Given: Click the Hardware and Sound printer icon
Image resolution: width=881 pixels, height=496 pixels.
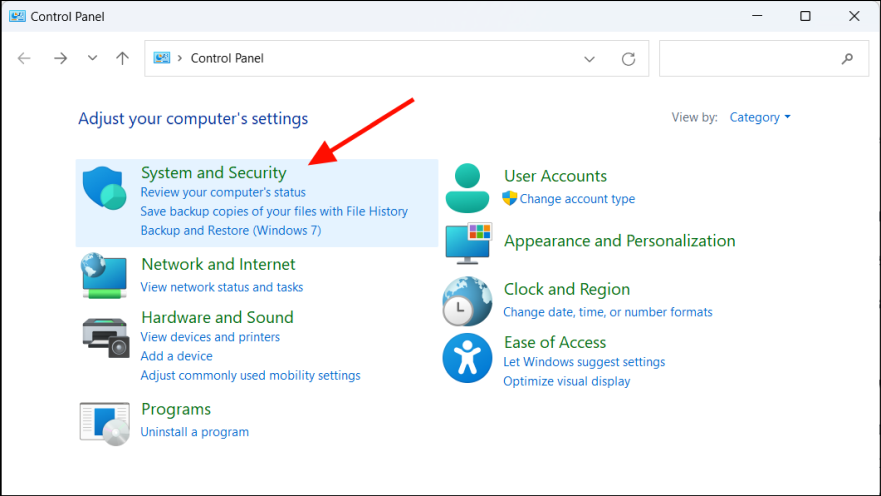Looking at the screenshot, I should (105, 336).
